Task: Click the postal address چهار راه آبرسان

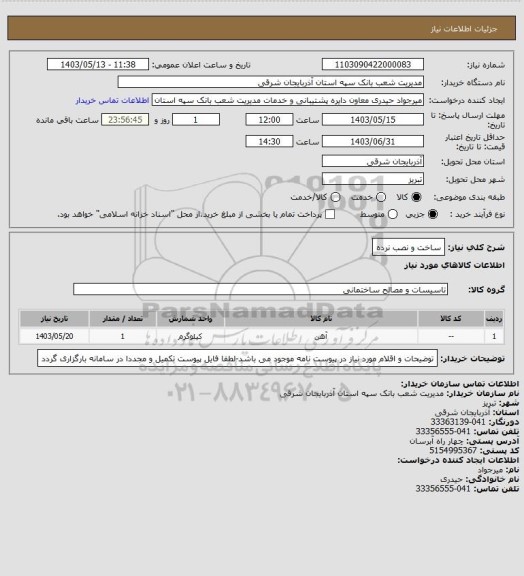Action: point(437,441)
